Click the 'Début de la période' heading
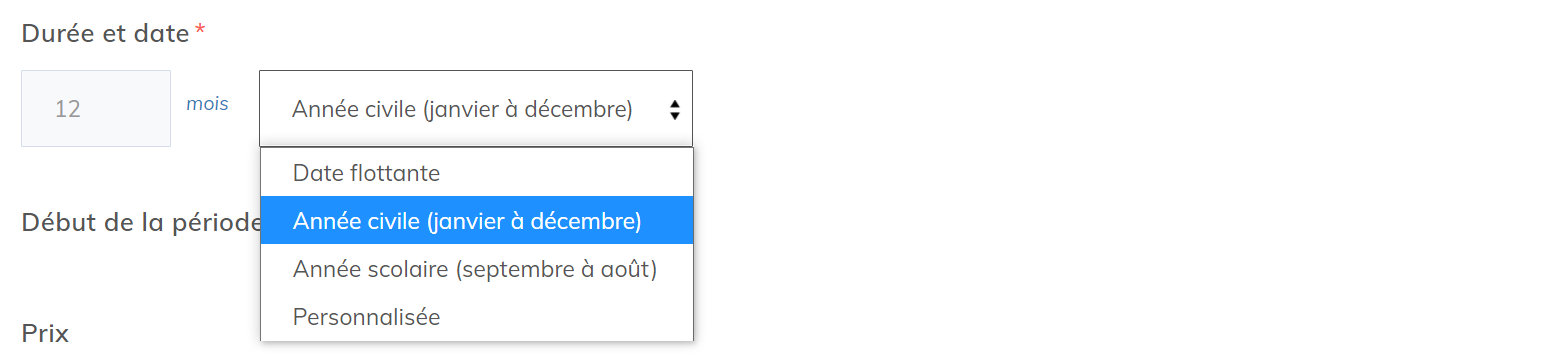Screen dimensions: 1552x360 click(x=141, y=222)
